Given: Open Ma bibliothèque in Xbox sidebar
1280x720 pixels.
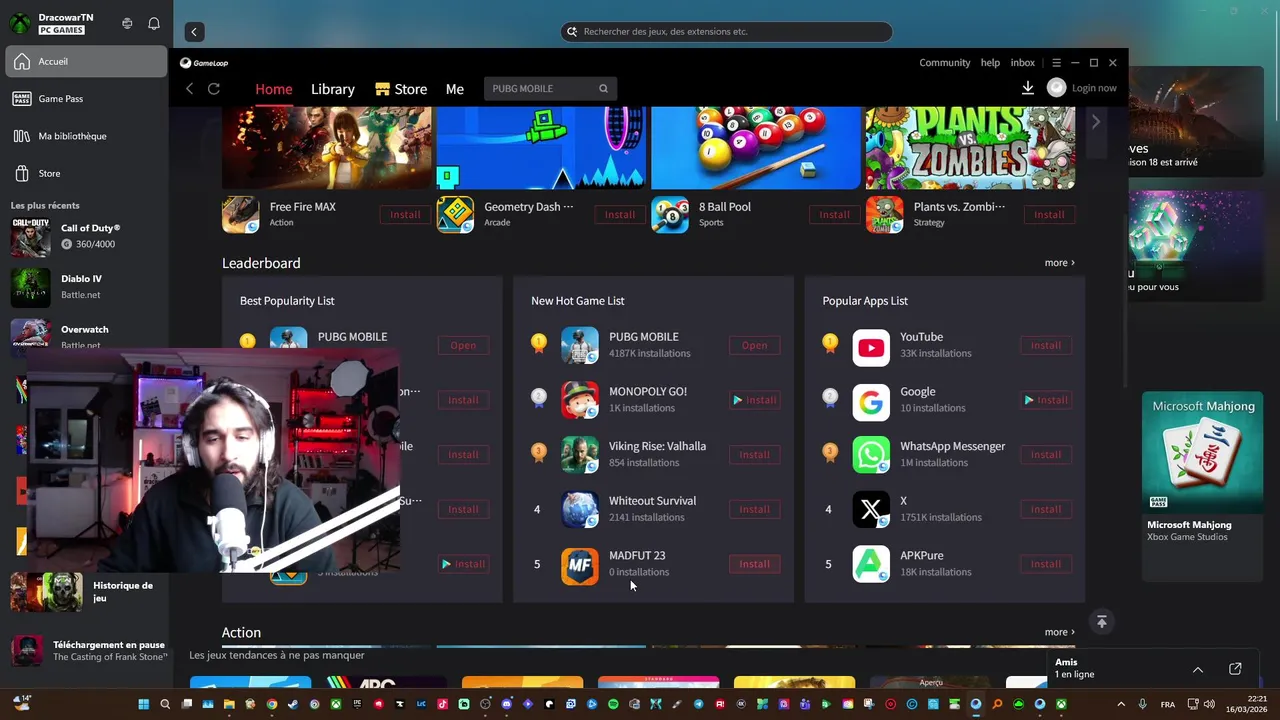Looking at the screenshot, I should pos(86,136).
